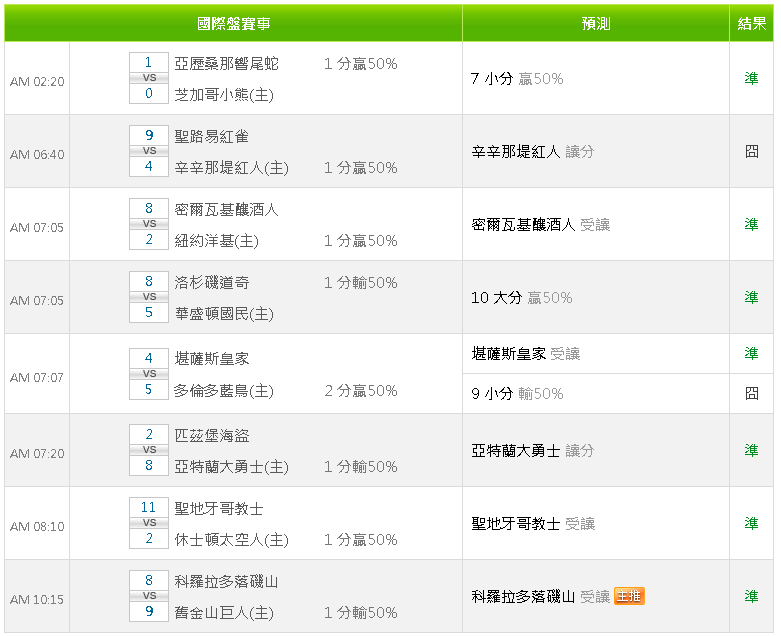The height and width of the screenshot is (636, 781).
Task: Select team 多倫多藍鳥(主)
Action: click(x=224, y=390)
